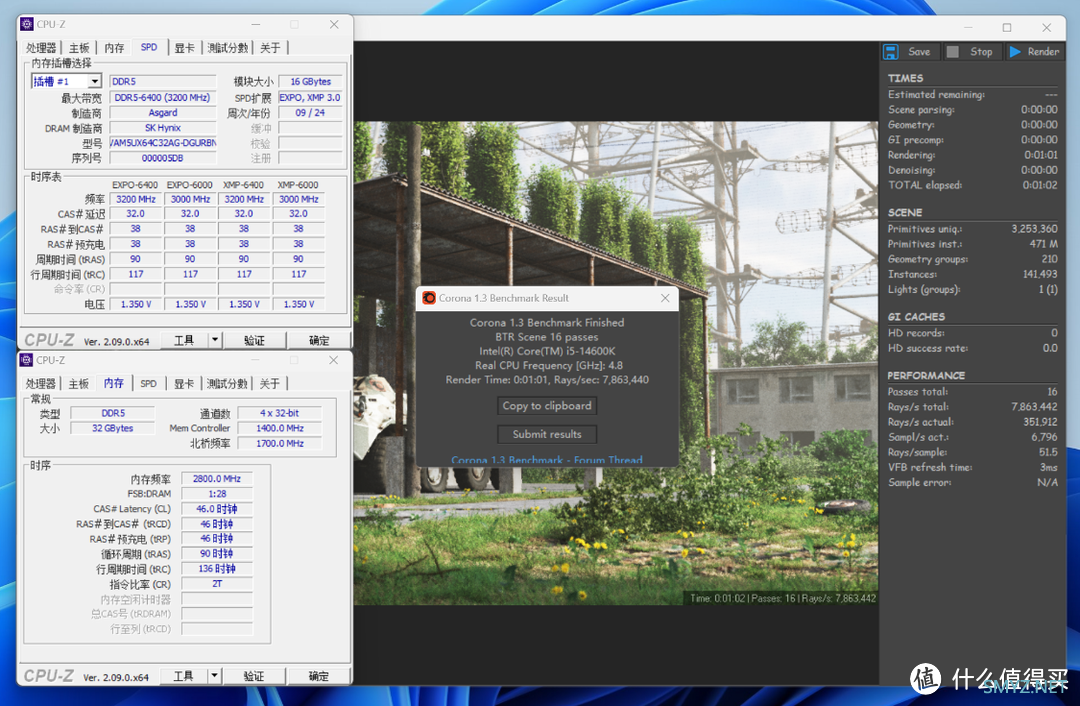Click the 工具 button in the memory CPU-Z window
The width and height of the screenshot is (1080, 706).
[184, 676]
